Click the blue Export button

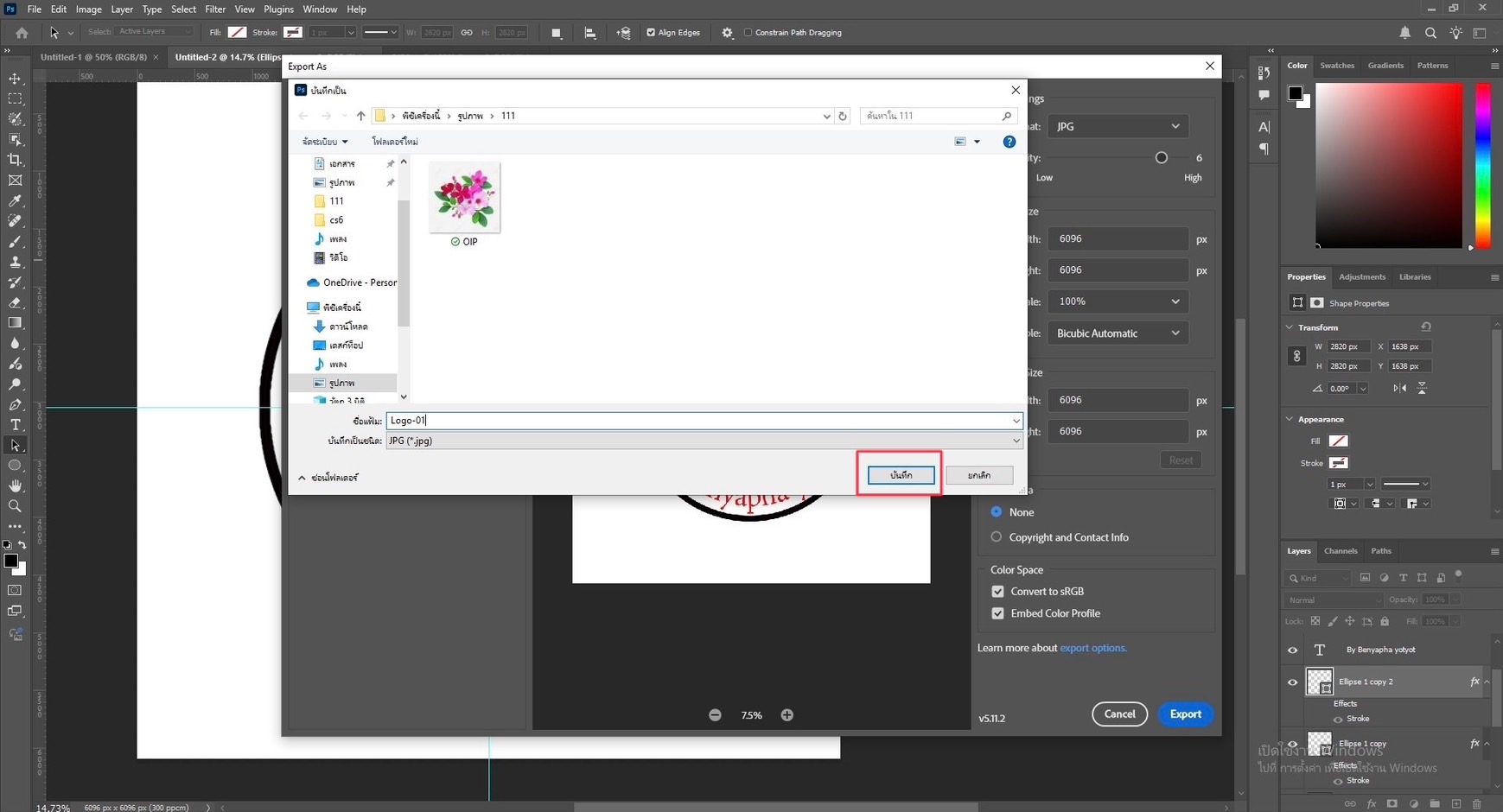pos(1185,714)
